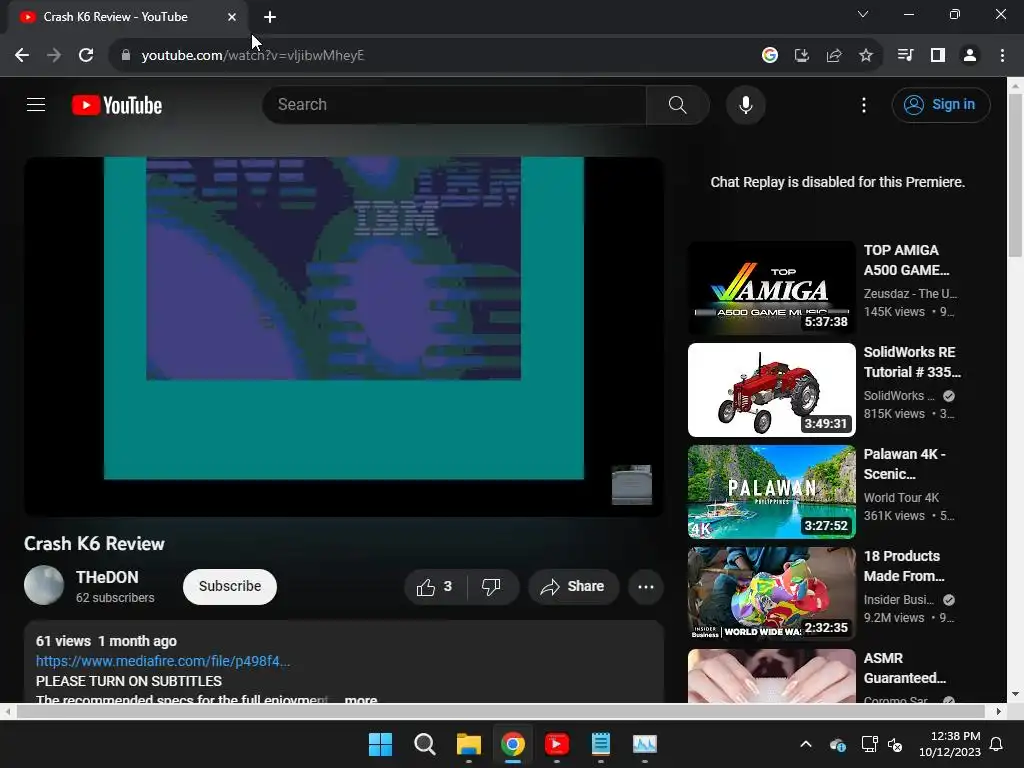Viewport: 1024px width, 768px height.
Task: Share the Crash K6 Review video
Action: 572,586
